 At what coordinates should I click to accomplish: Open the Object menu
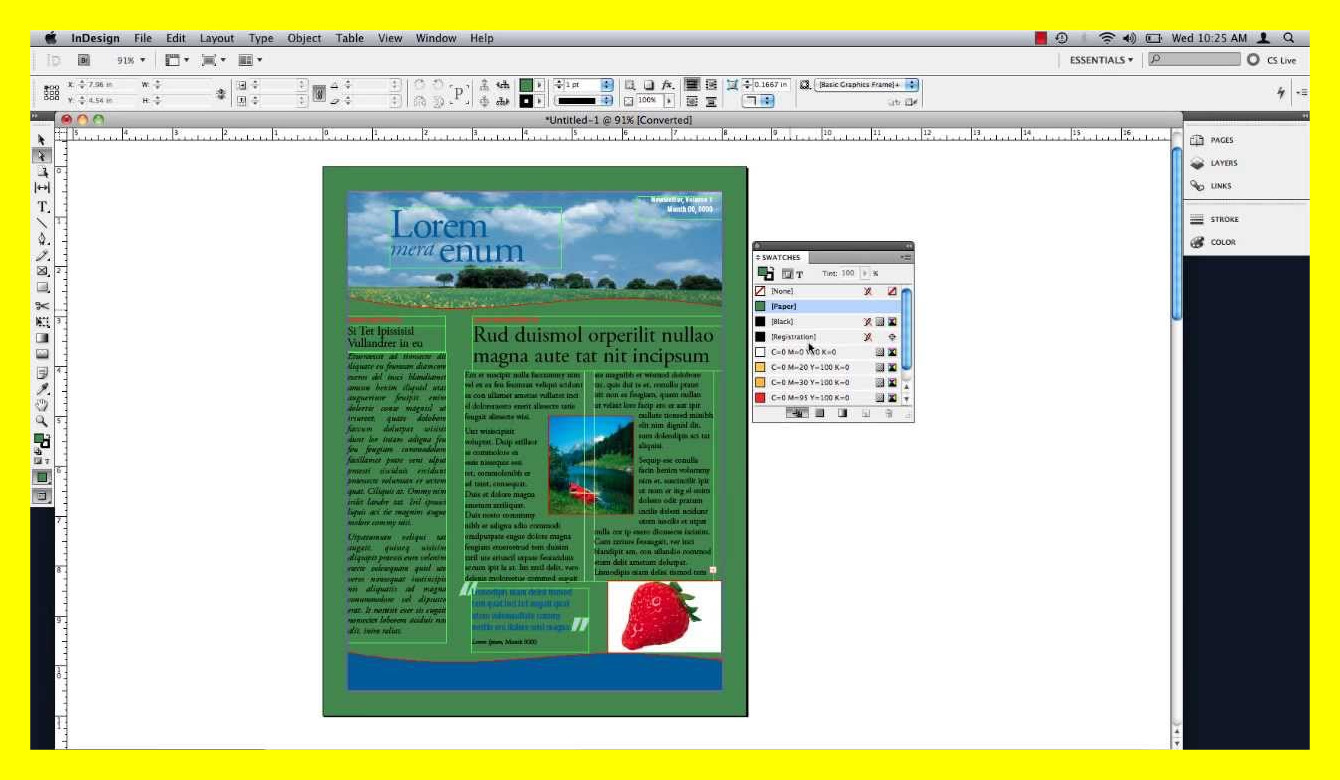303,38
